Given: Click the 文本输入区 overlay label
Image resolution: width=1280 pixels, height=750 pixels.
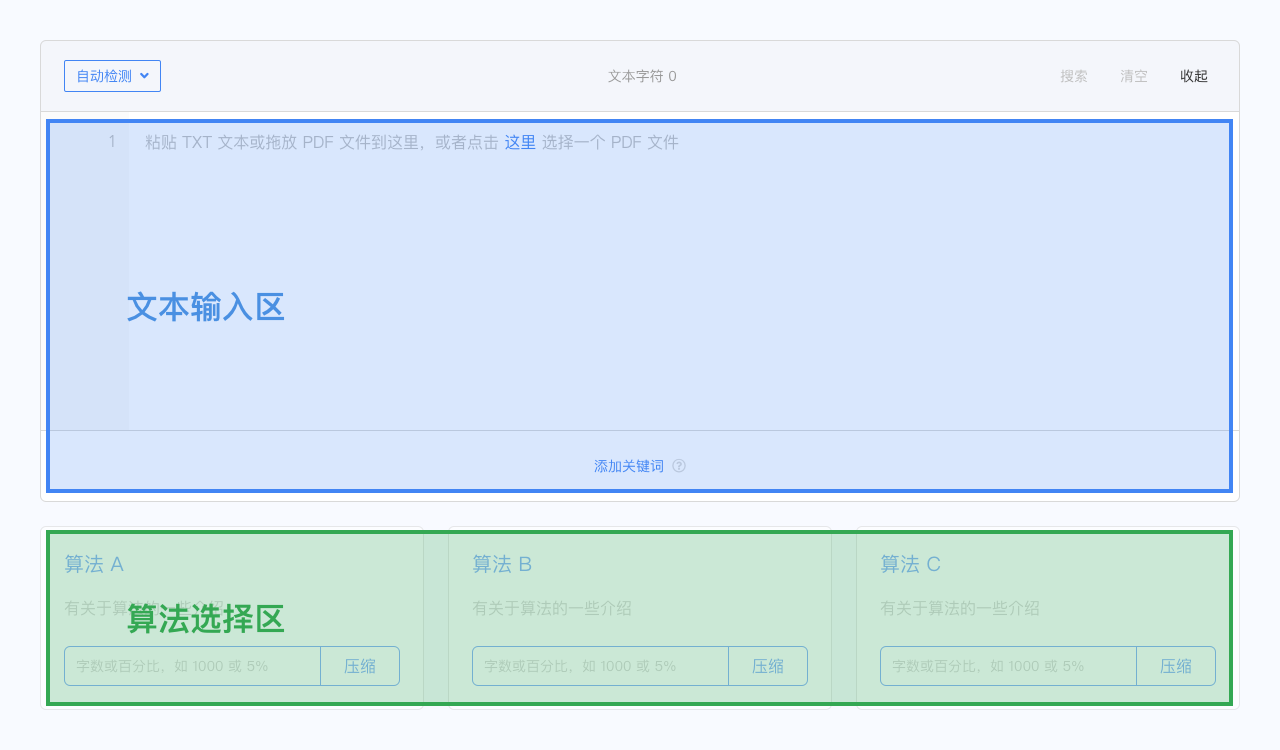Looking at the screenshot, I should tap(206, 307).
